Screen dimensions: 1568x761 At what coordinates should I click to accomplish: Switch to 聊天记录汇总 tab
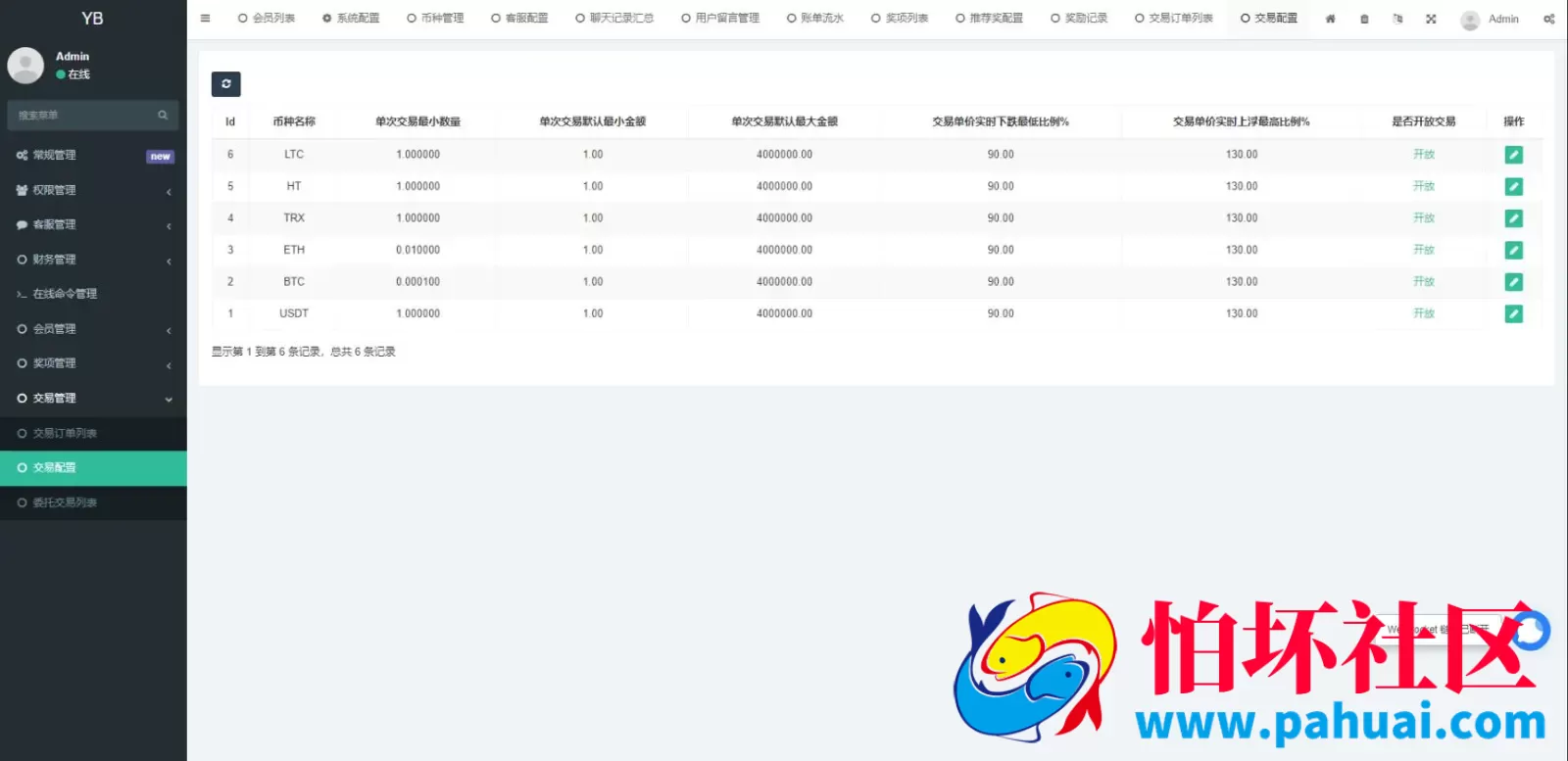click(614, 19)
